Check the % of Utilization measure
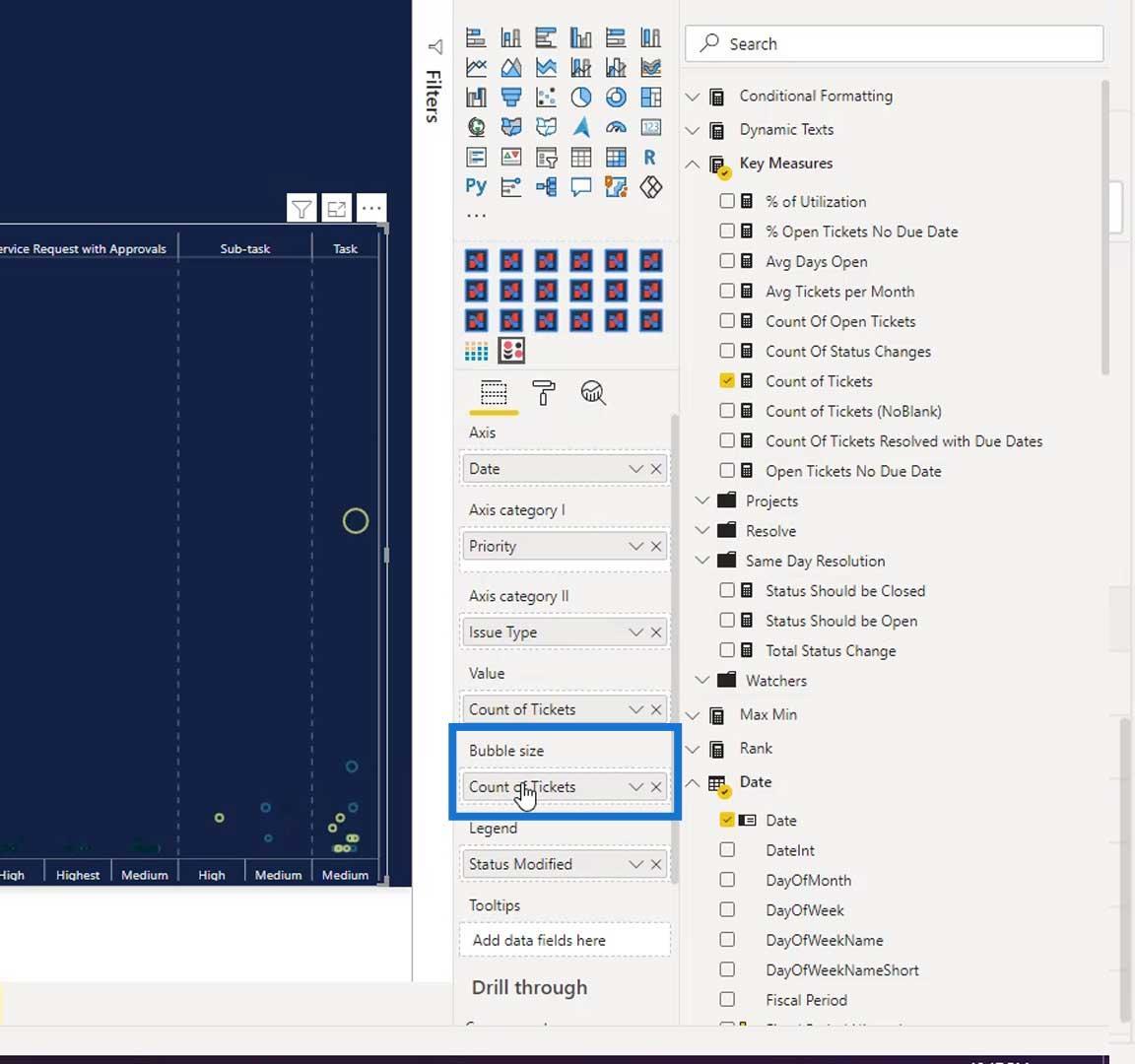 (x=727, y=201)
